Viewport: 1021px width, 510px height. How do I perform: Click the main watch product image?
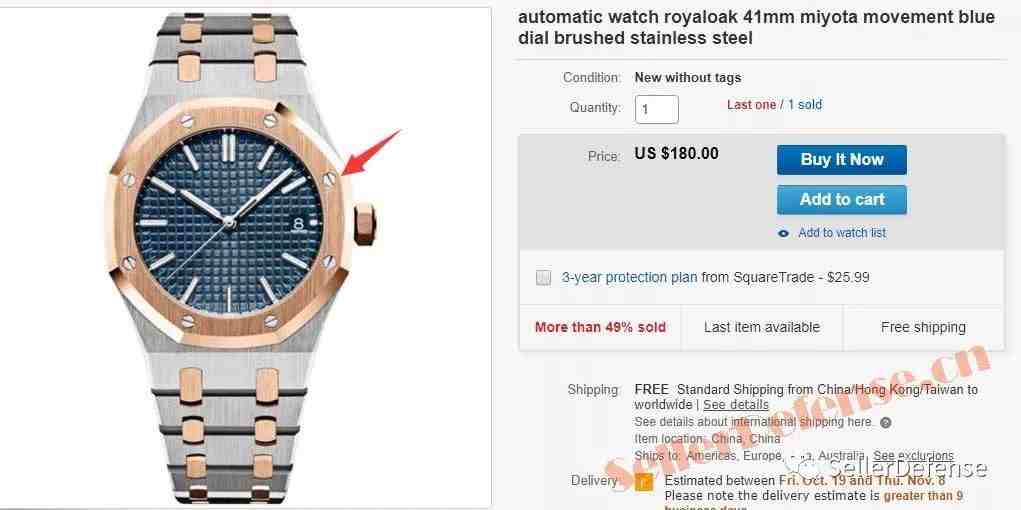[x=244, y=257]
